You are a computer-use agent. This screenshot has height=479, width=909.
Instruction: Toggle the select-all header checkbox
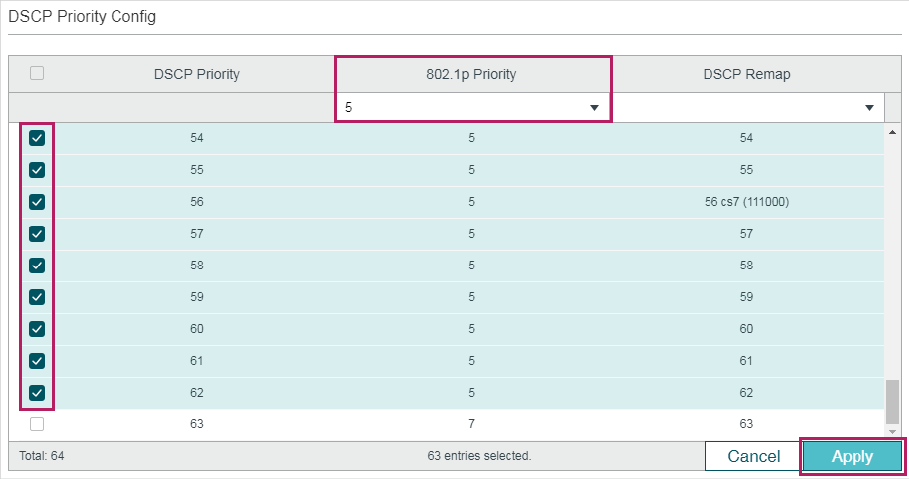click(37, 73)
